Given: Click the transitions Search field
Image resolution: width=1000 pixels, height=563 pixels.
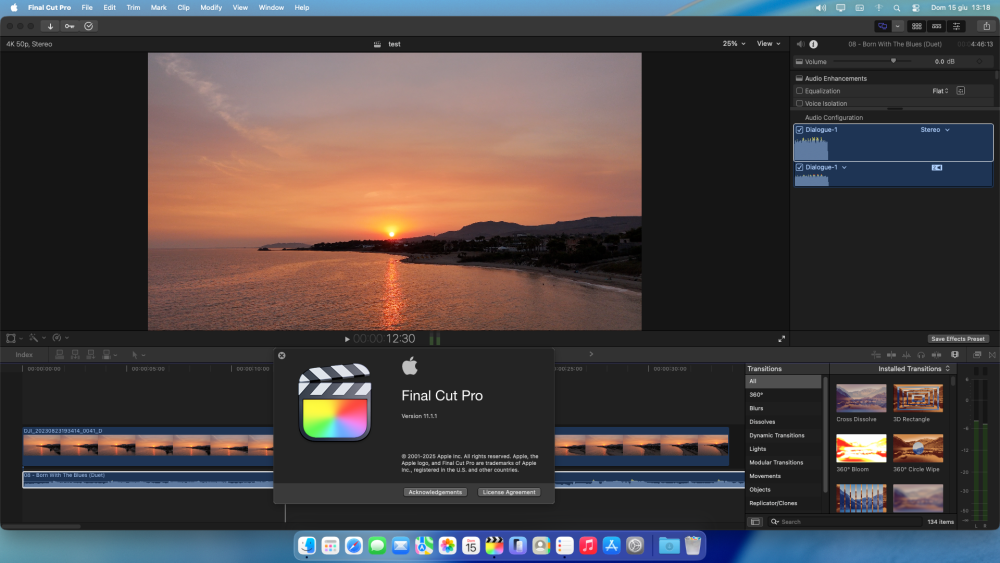Looking at the screenshot, I should [844, 522].
